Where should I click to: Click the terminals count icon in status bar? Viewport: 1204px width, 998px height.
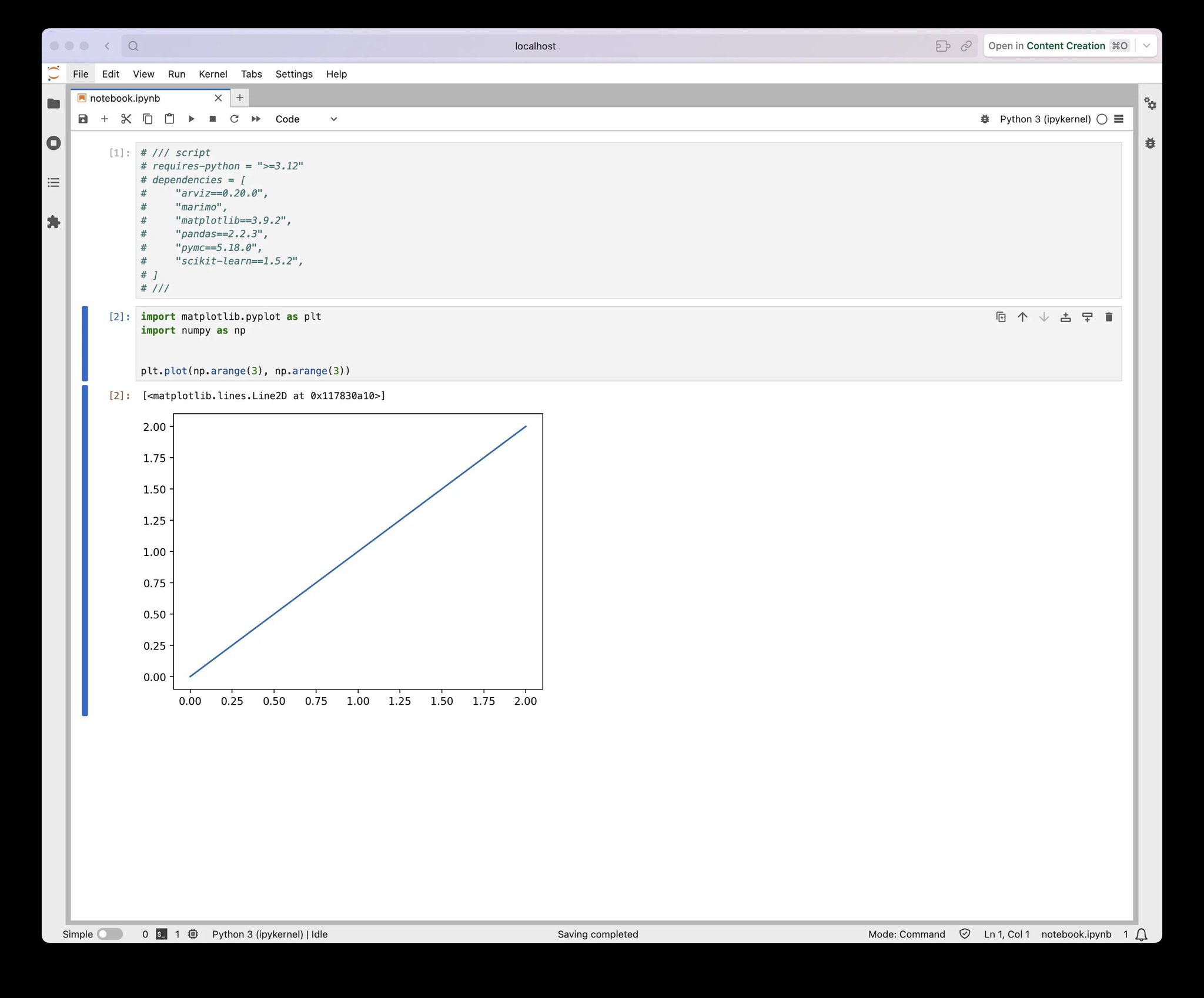(x=162, y=934)
